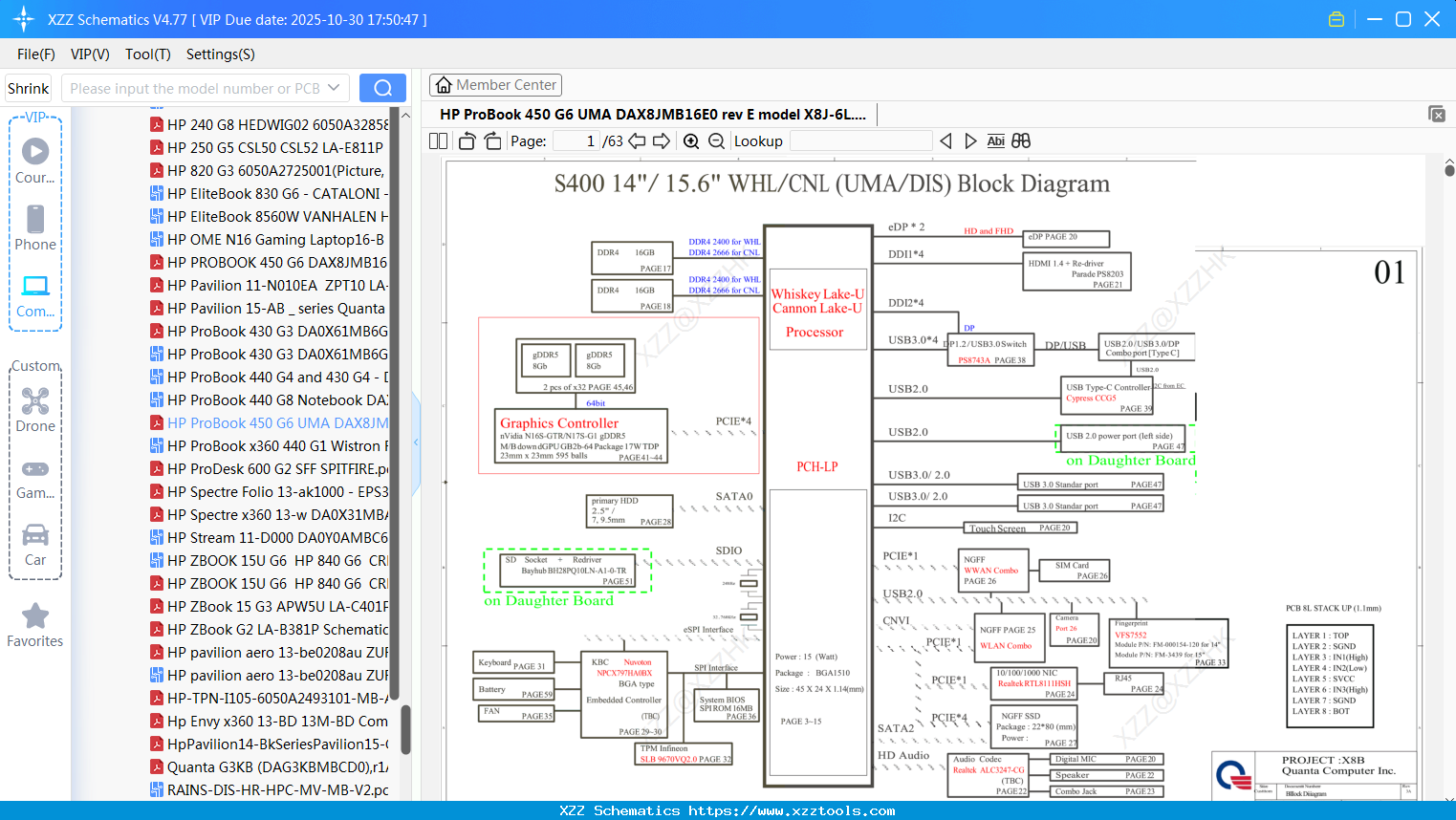Open Hp Envy x360 13-BD file

[x=269, y=721]
